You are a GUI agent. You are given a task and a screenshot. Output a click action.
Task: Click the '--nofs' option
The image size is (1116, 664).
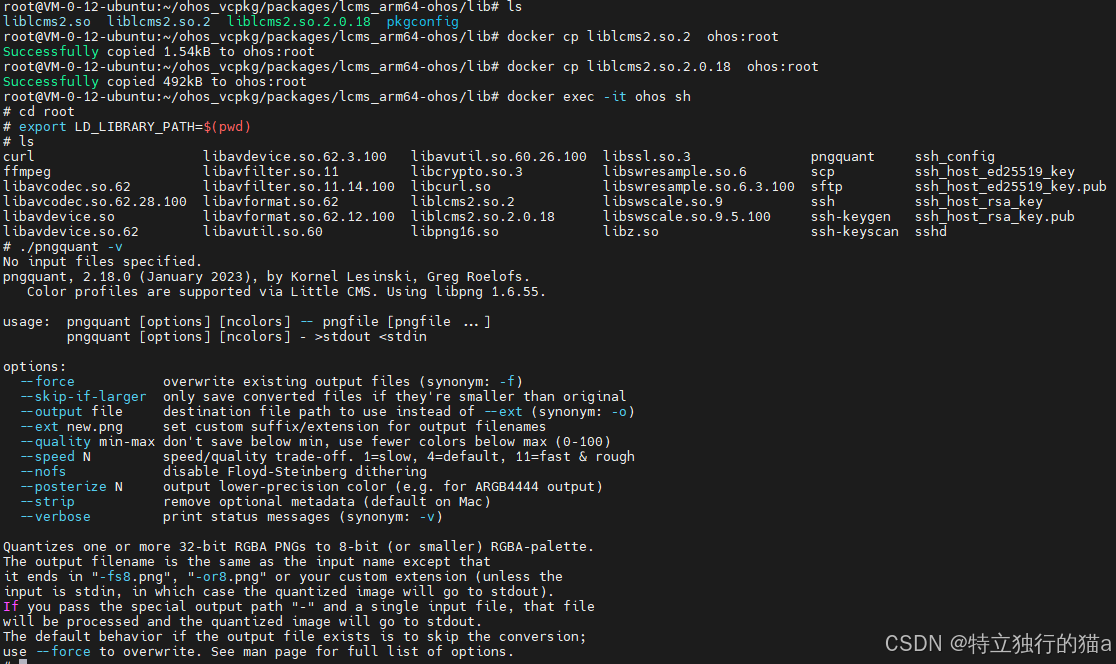point(43,471)
